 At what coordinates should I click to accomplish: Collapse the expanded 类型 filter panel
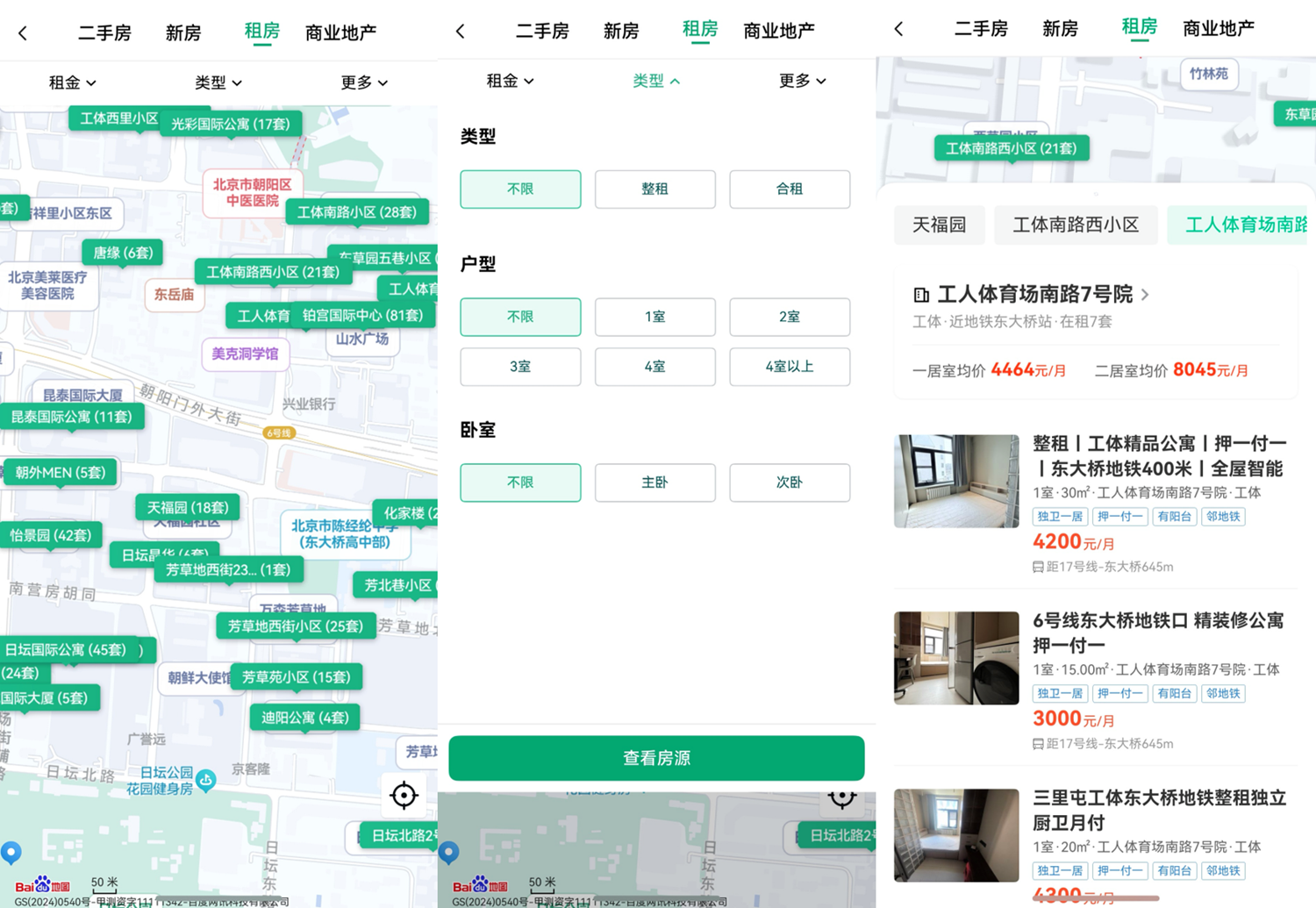point(655,81)
